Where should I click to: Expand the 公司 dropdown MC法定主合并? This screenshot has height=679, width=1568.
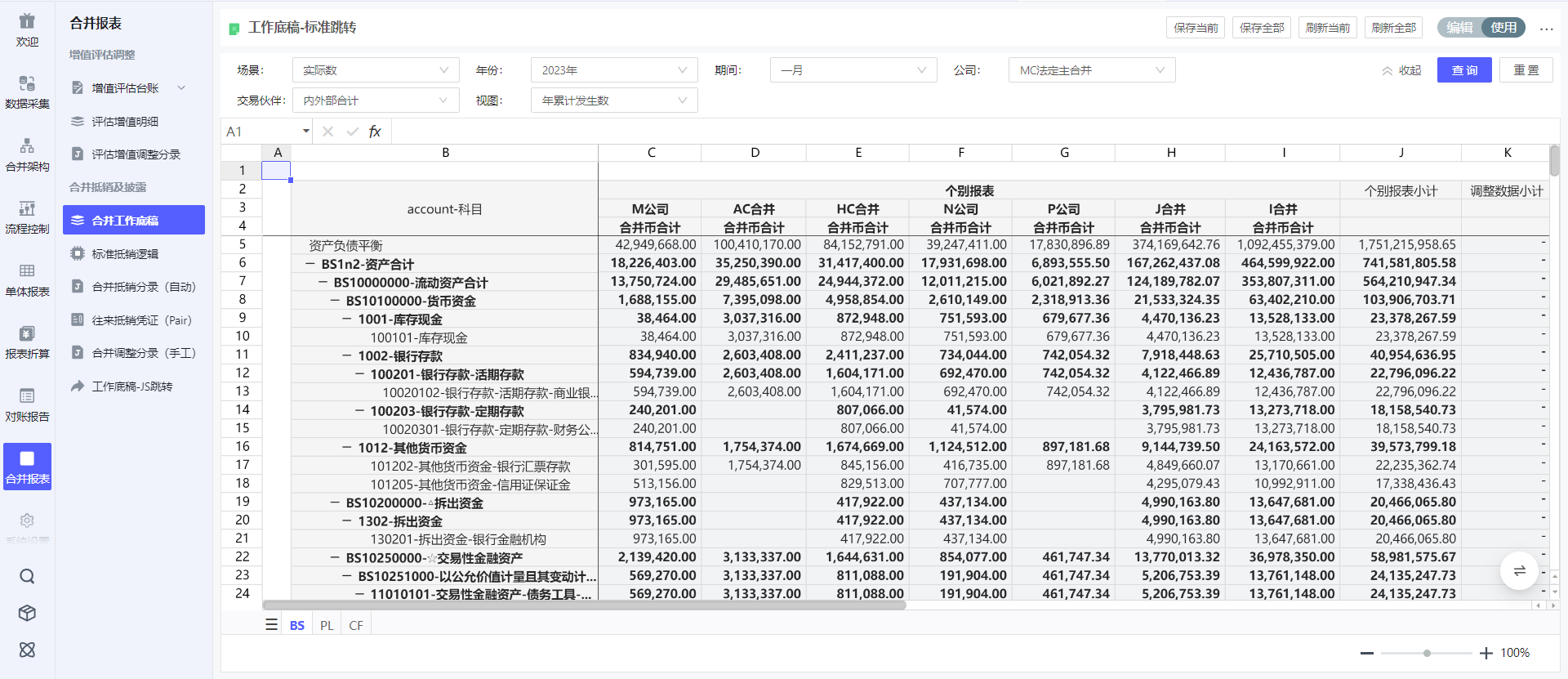(x=1091, y=70)
